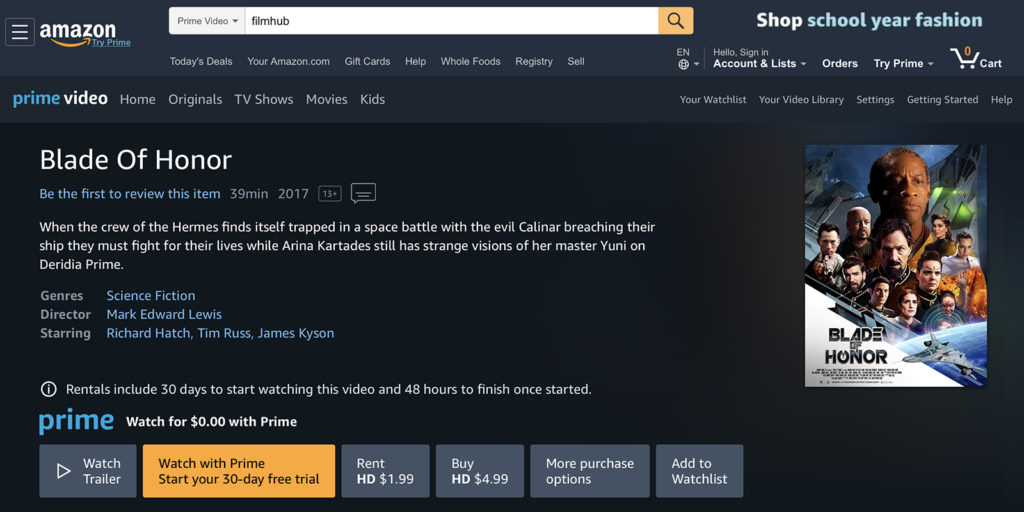Click the Try Prime text under logo
The height and width of the screenshot is (512, 1024).
point(111,42)
